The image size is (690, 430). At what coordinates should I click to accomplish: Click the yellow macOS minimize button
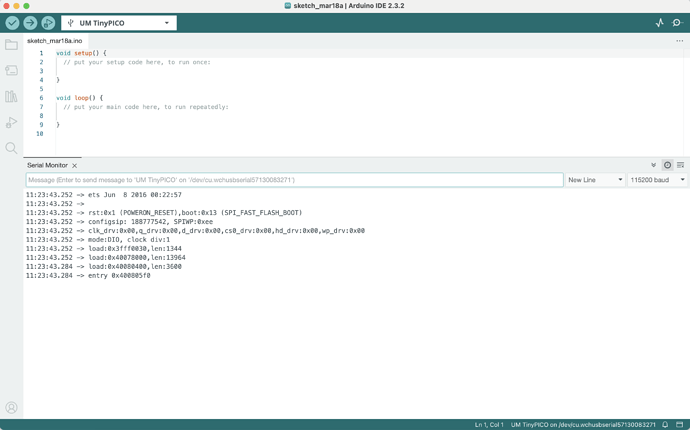click(16, 6)
